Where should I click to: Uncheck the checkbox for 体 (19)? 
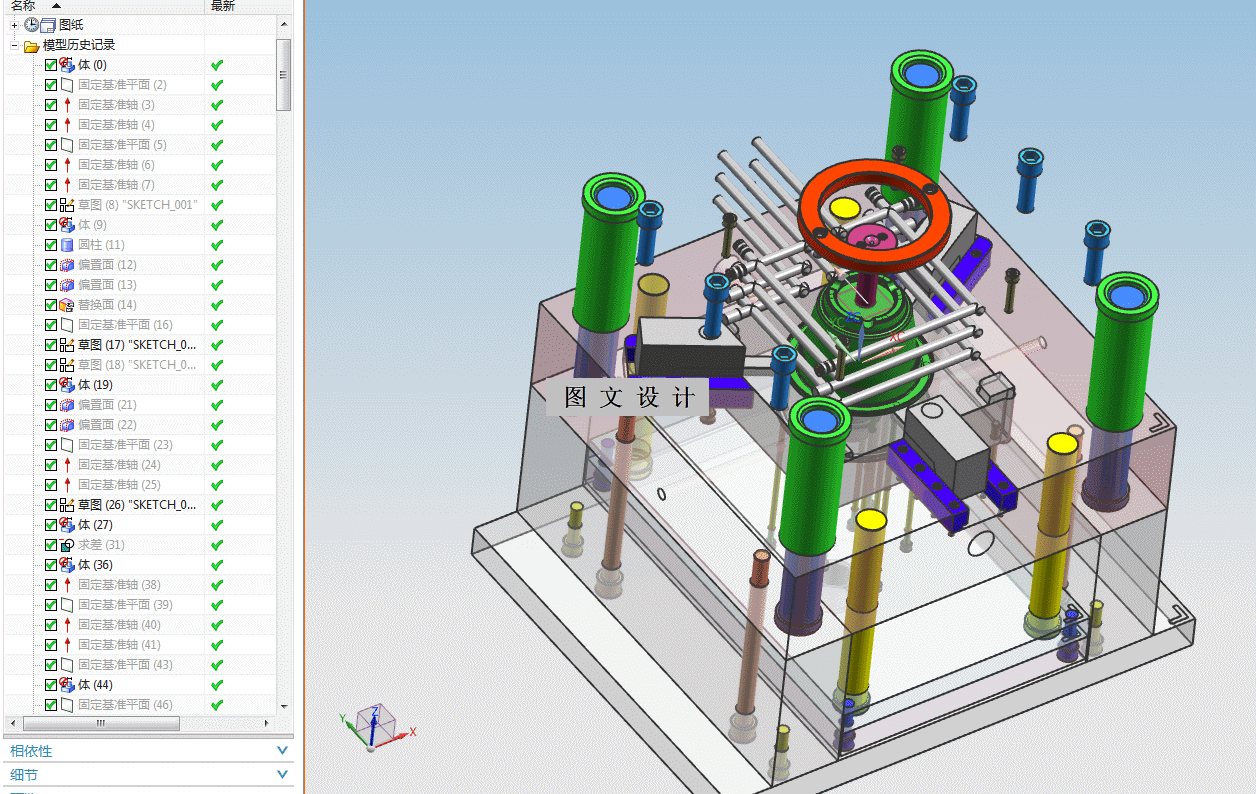pos(51,385)
